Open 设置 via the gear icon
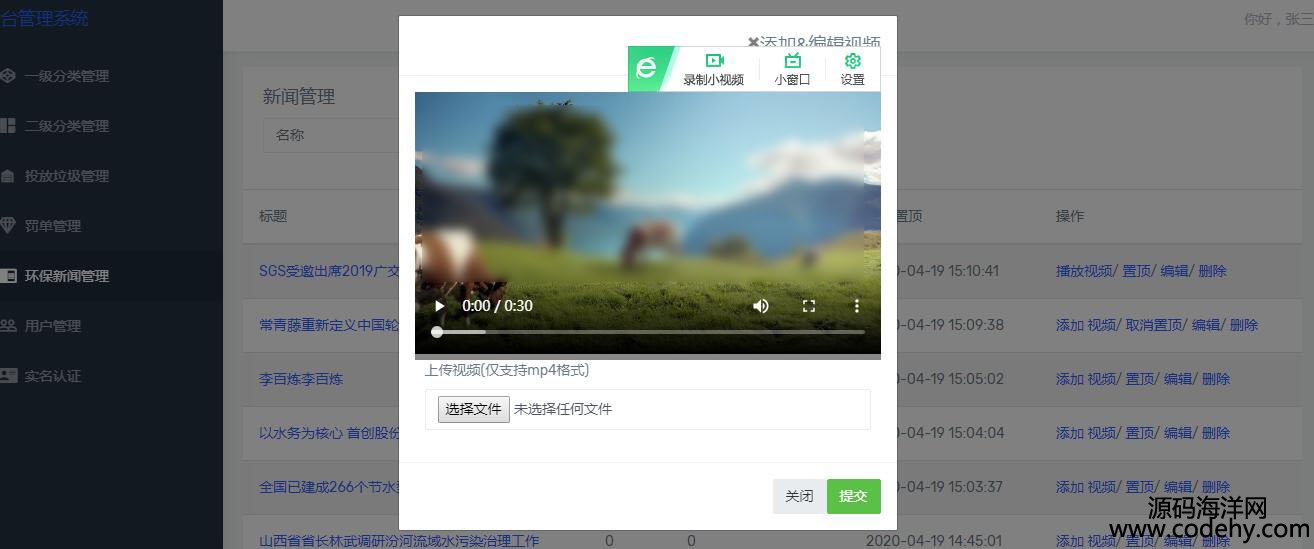This screenshot has height=549, width=1314. click(852, 60)
